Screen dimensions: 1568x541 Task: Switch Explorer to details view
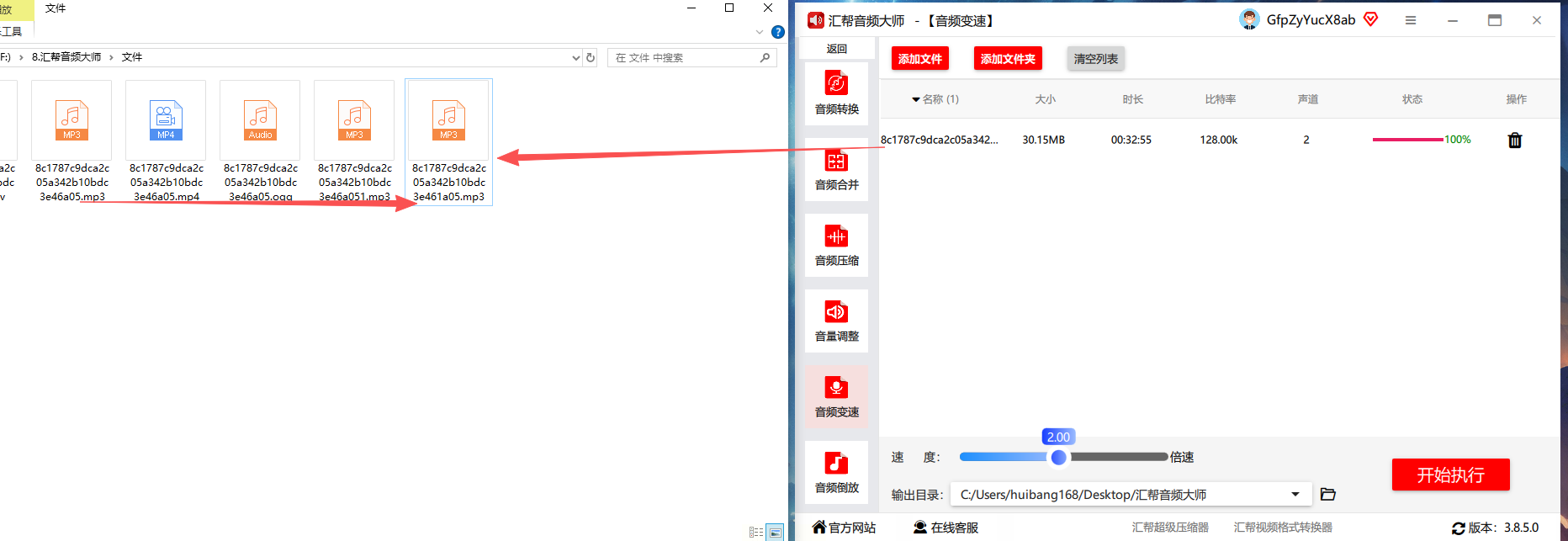[x=756, y=532]
